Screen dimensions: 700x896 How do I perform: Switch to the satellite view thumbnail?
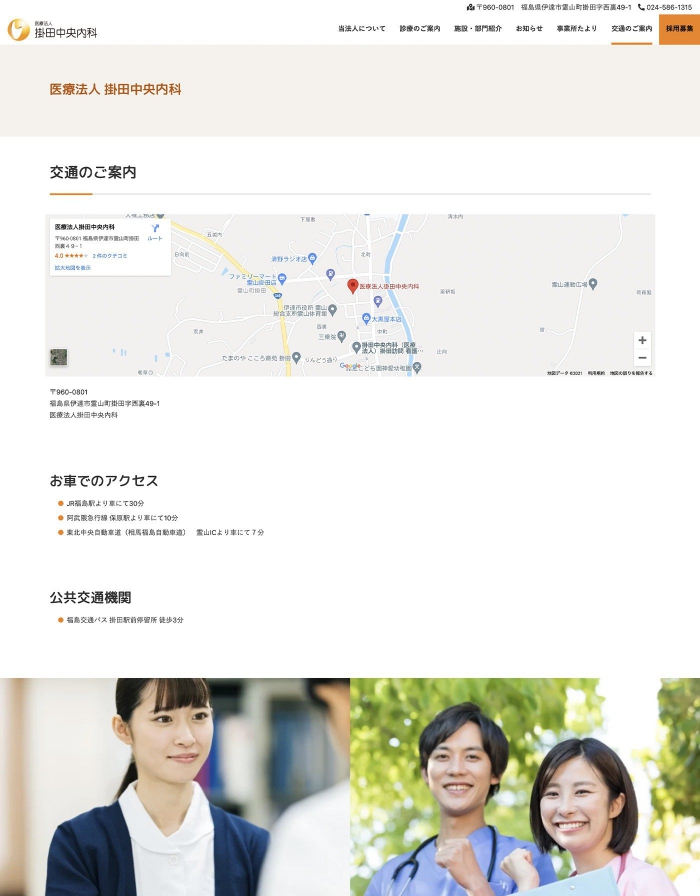(58, 357)
